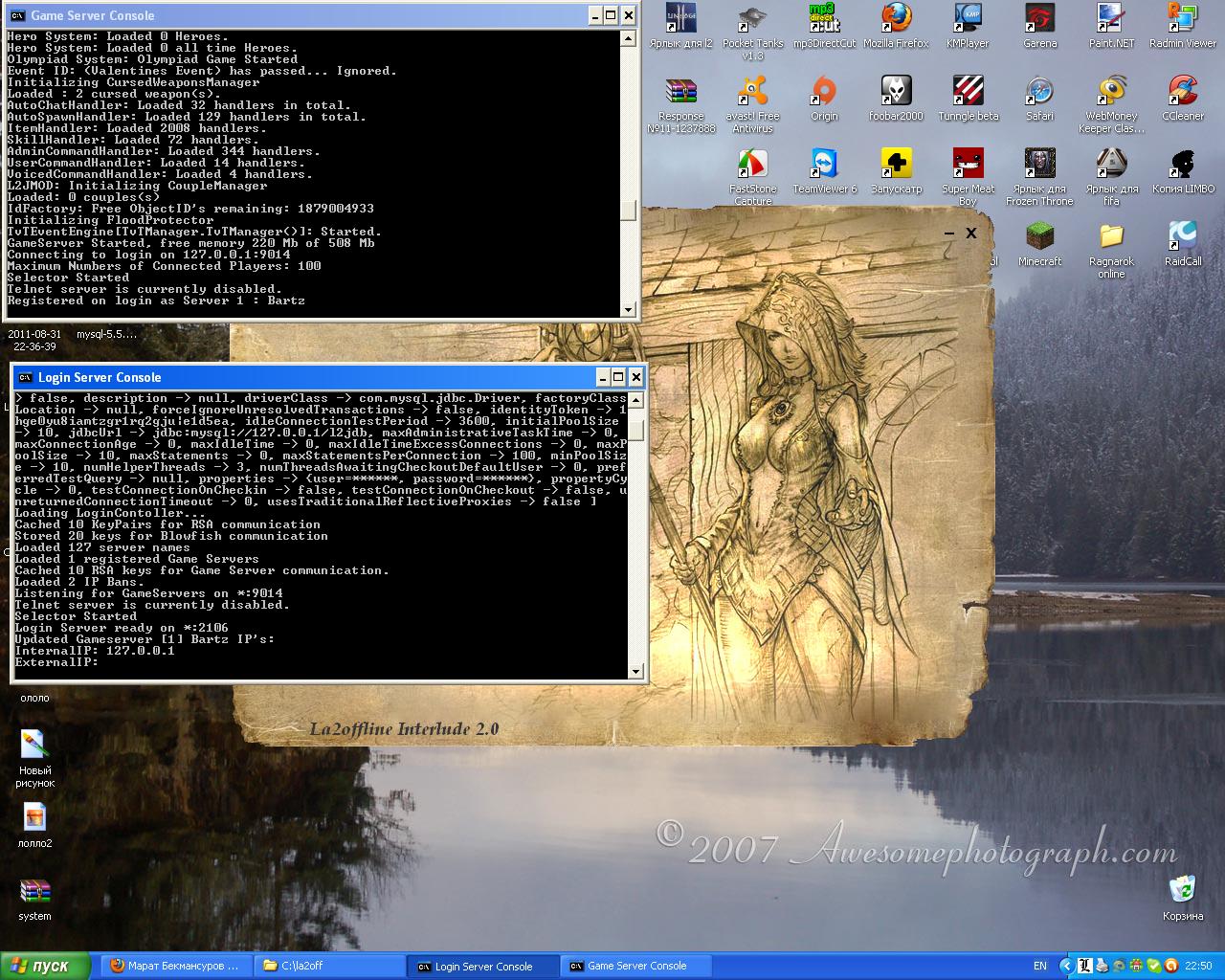This screenshot has width=1225, height=980.
Task: Open the Safari desktop shortcut
Action: (x=1039, y=100)
